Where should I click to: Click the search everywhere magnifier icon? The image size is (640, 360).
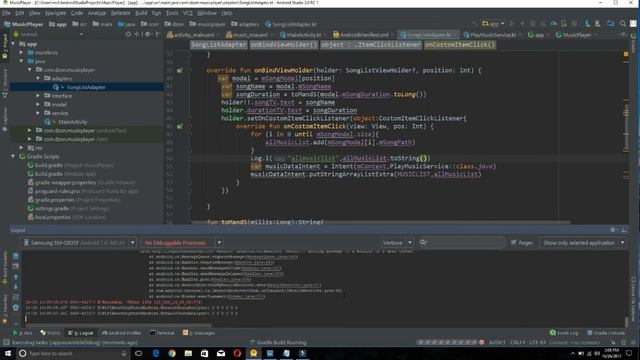pyautogui.click(x=623, y=24)
